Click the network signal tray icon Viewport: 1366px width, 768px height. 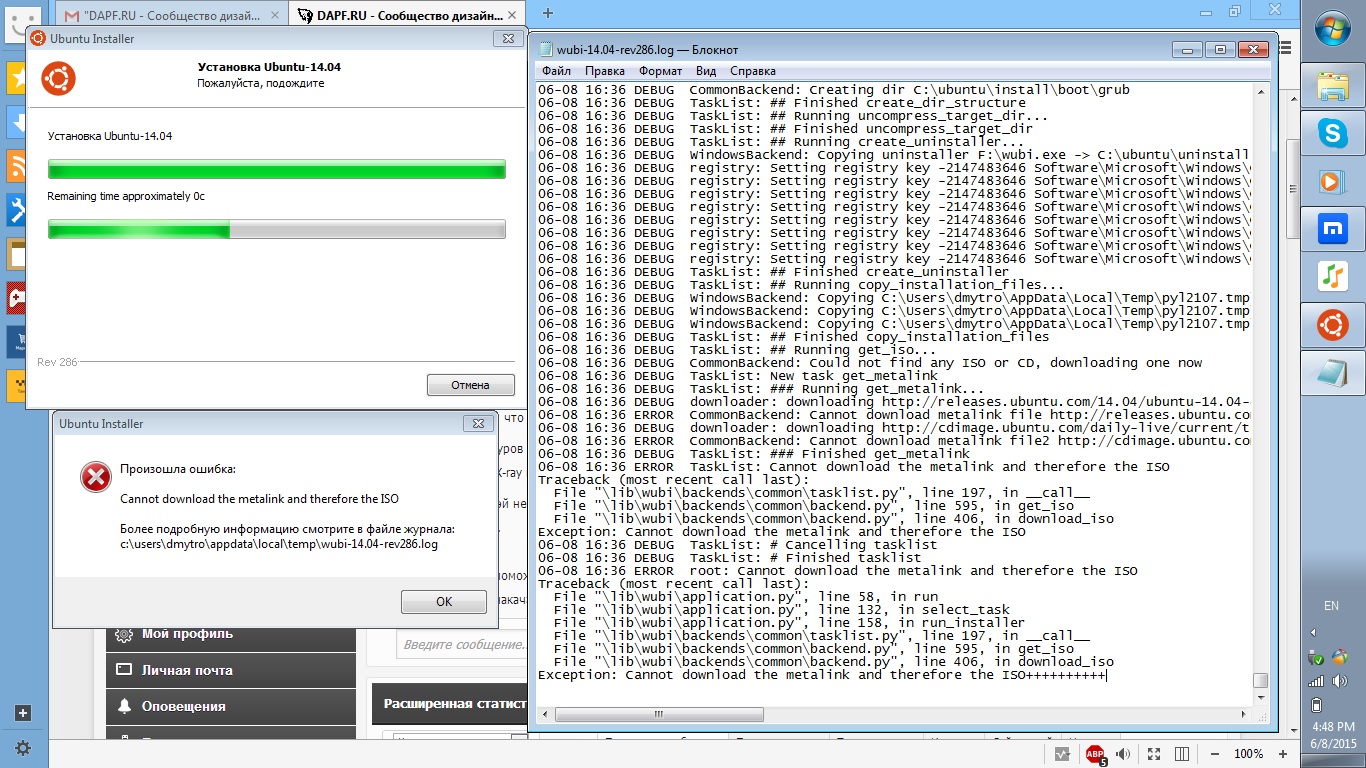coord(1316,681)
